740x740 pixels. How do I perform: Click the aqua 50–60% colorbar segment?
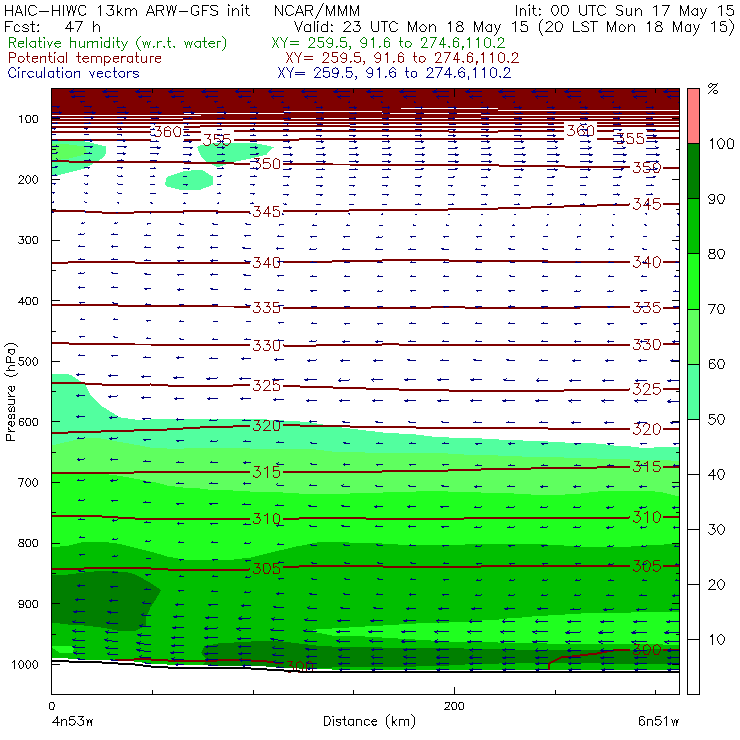pos(693,391)
